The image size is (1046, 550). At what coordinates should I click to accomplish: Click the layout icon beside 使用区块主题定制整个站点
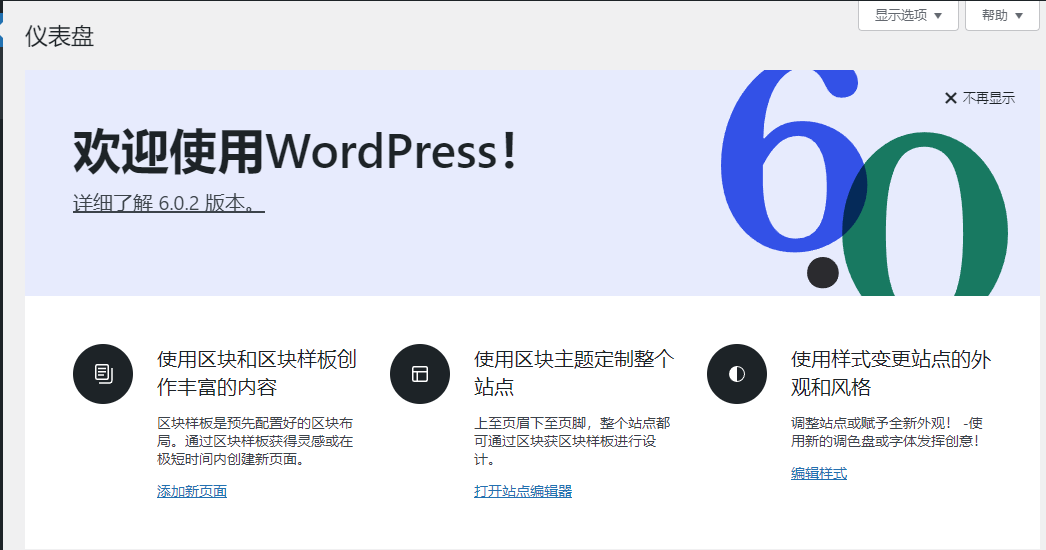[420, 374]
